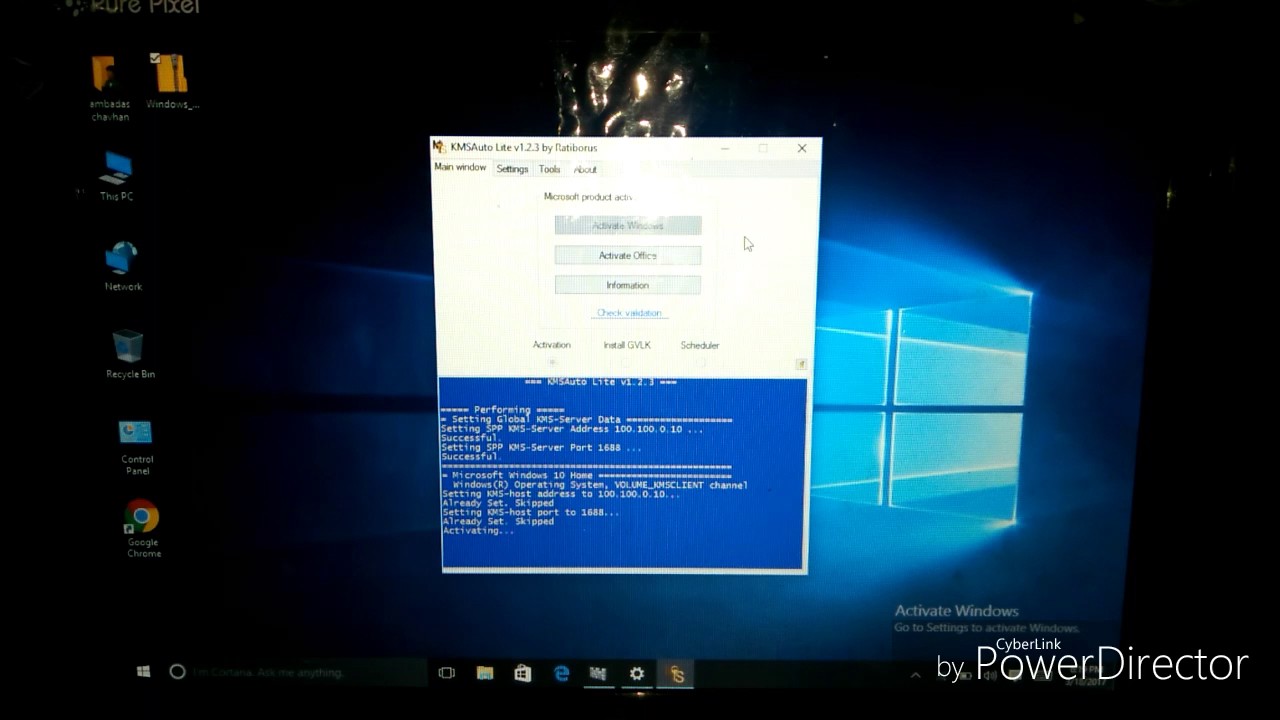Switch to the Tools tab
Image resolution: width=1280 pixels, height=720 pixels.
tap(549, 169)
